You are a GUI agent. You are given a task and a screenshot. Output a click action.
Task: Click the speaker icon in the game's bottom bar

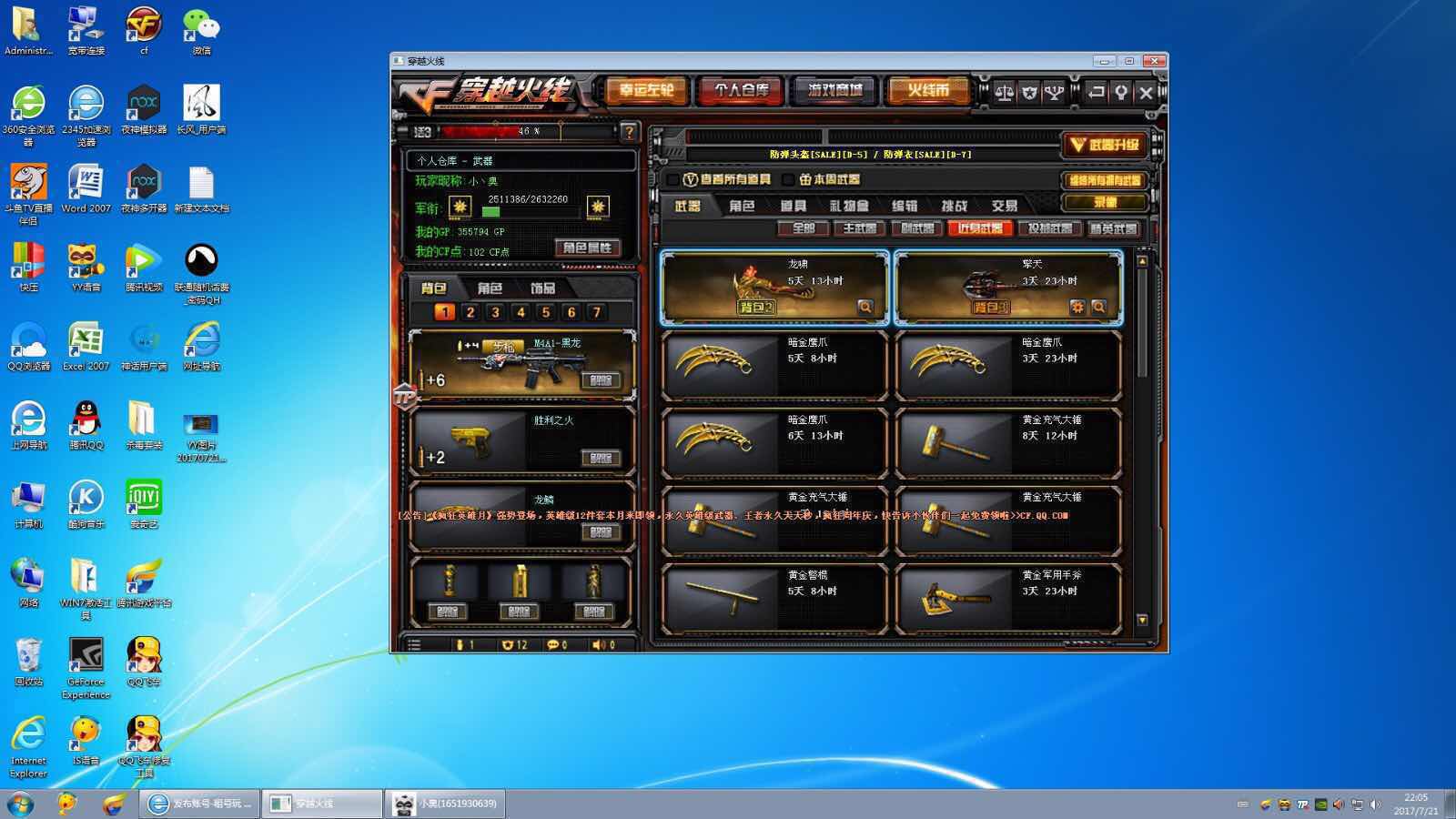599,644
